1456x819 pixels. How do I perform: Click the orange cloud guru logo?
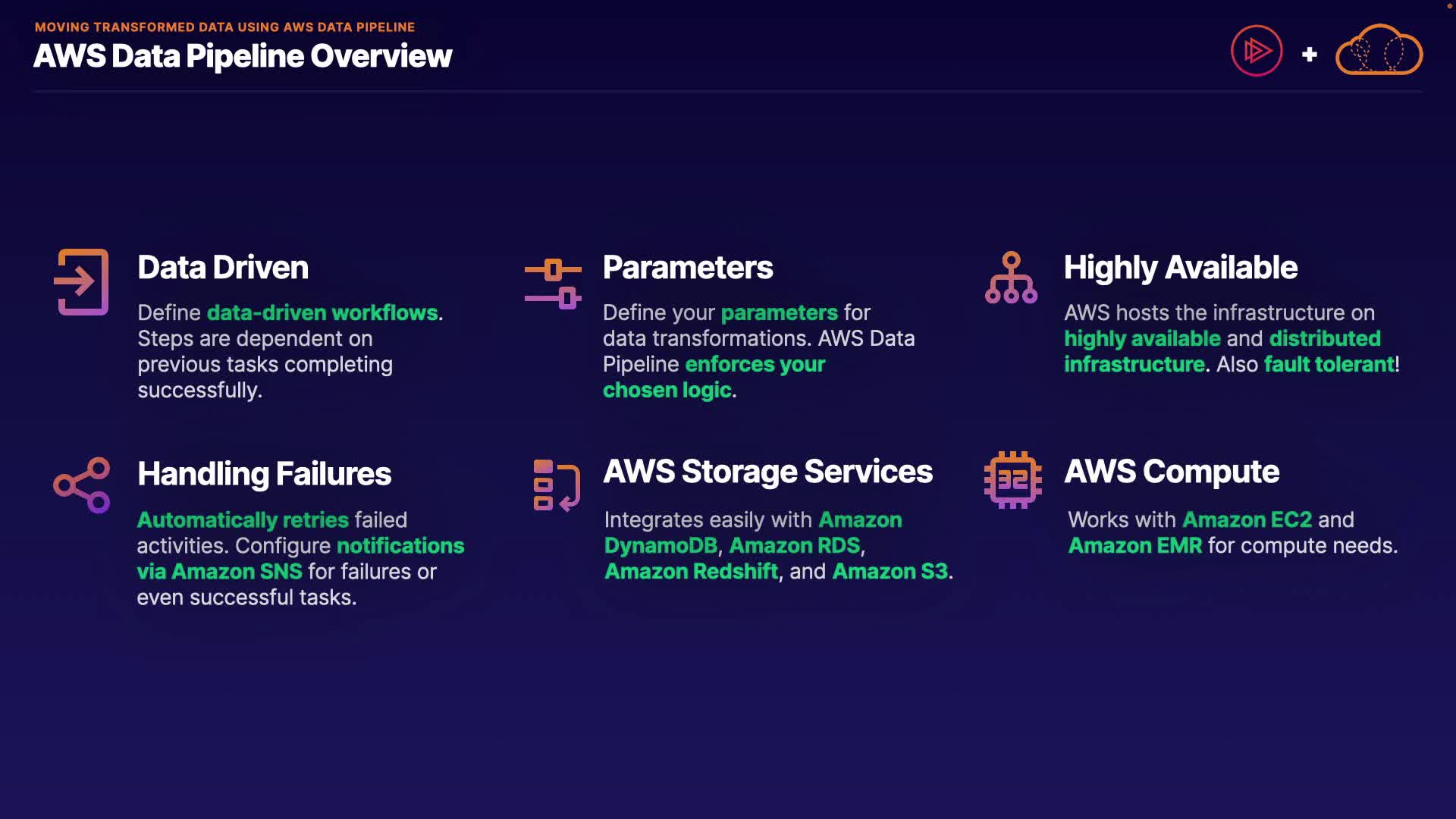[1379, 52]
